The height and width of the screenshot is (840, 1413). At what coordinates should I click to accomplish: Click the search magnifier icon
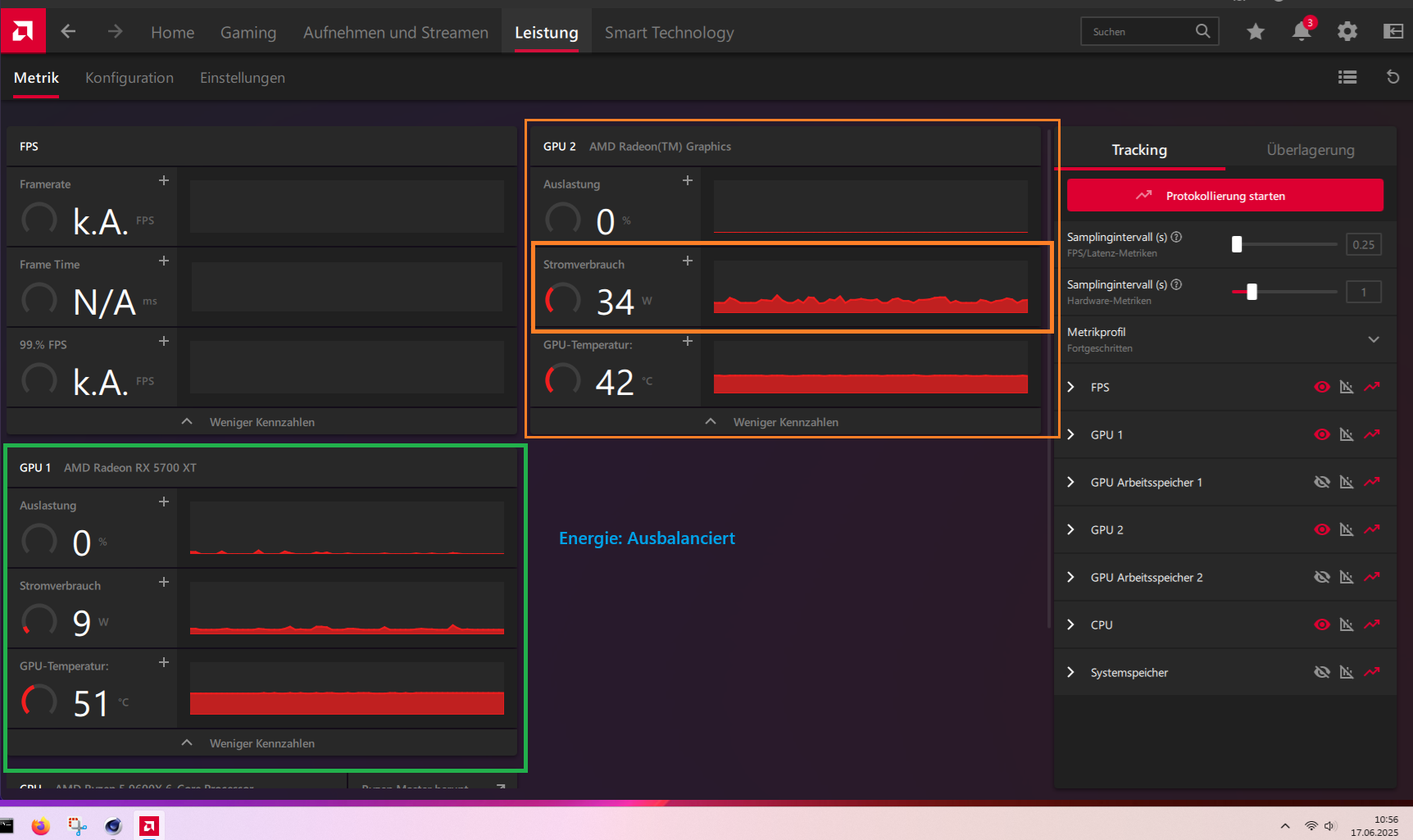tap(1202, 31)
